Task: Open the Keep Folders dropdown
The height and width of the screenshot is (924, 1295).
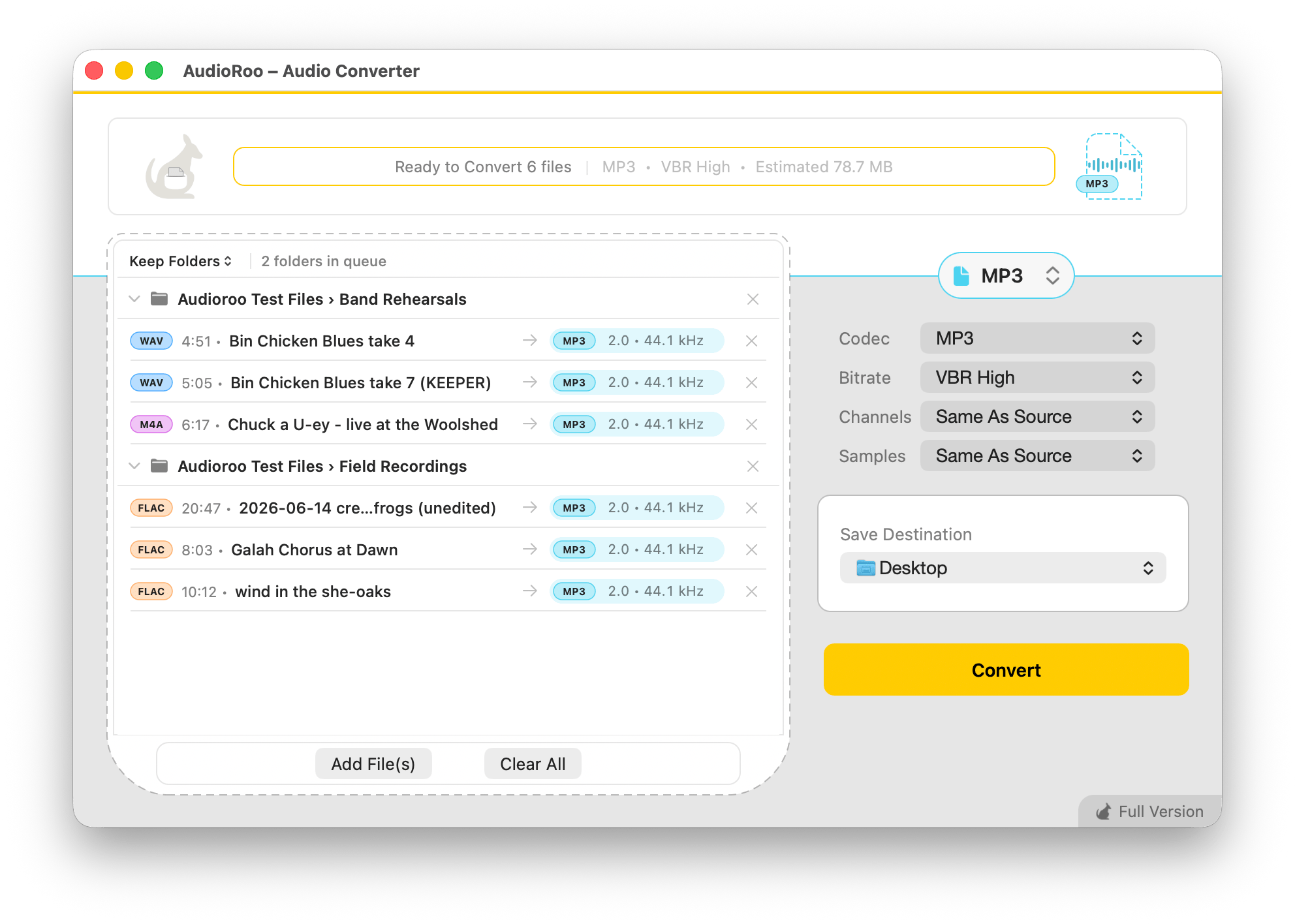Action: pos(181,261)
